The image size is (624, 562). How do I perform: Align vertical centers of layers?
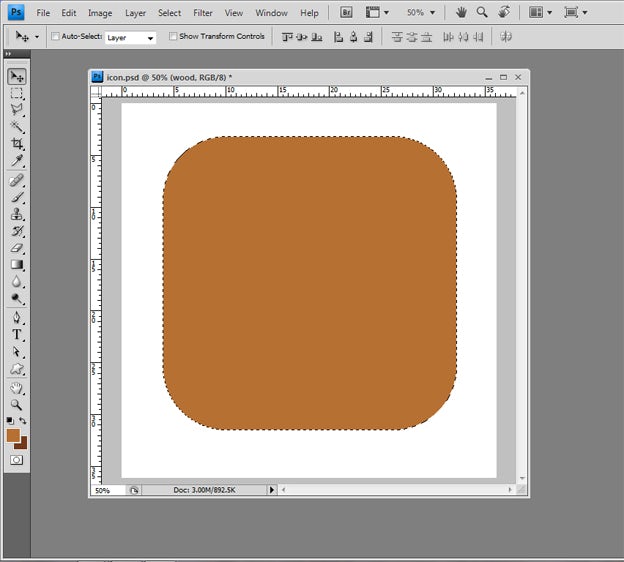[302, 37]
